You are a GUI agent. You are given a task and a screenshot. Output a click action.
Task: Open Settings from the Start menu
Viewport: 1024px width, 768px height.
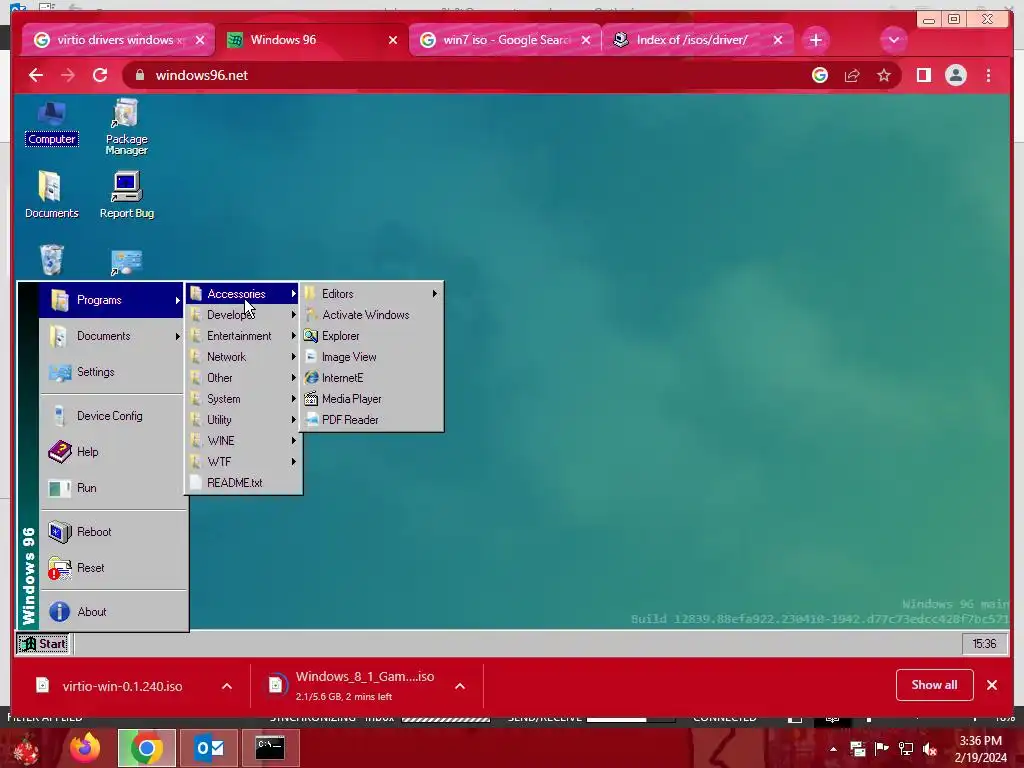point(111,372)
